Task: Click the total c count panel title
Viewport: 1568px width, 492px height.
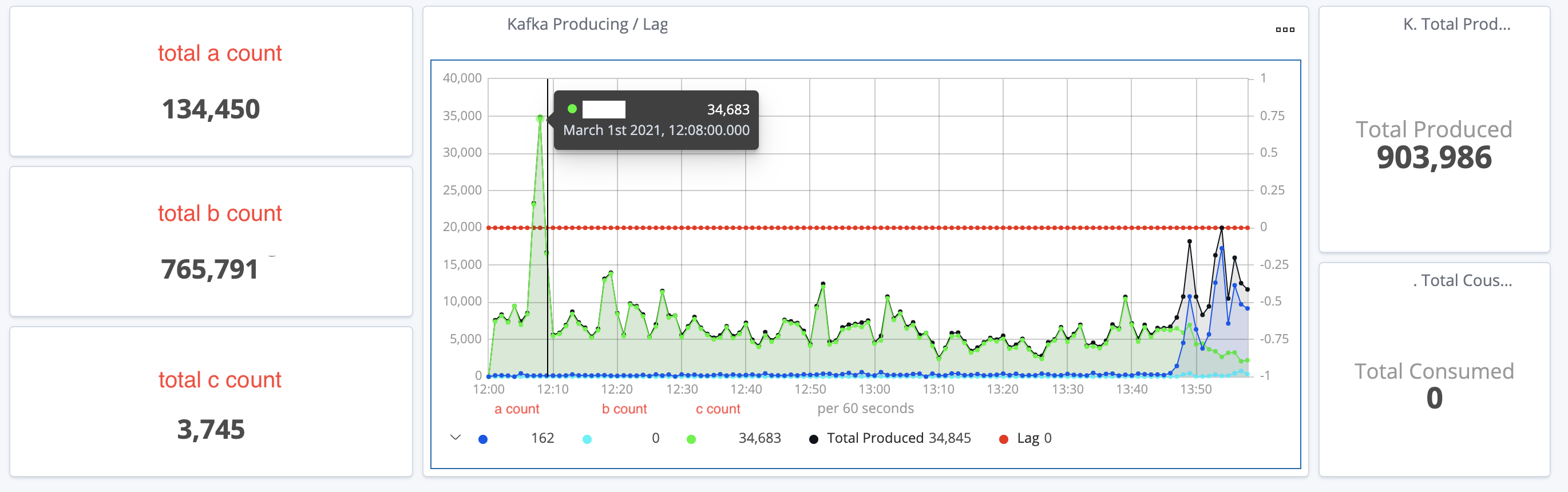Action: click(x=220, y=379)
